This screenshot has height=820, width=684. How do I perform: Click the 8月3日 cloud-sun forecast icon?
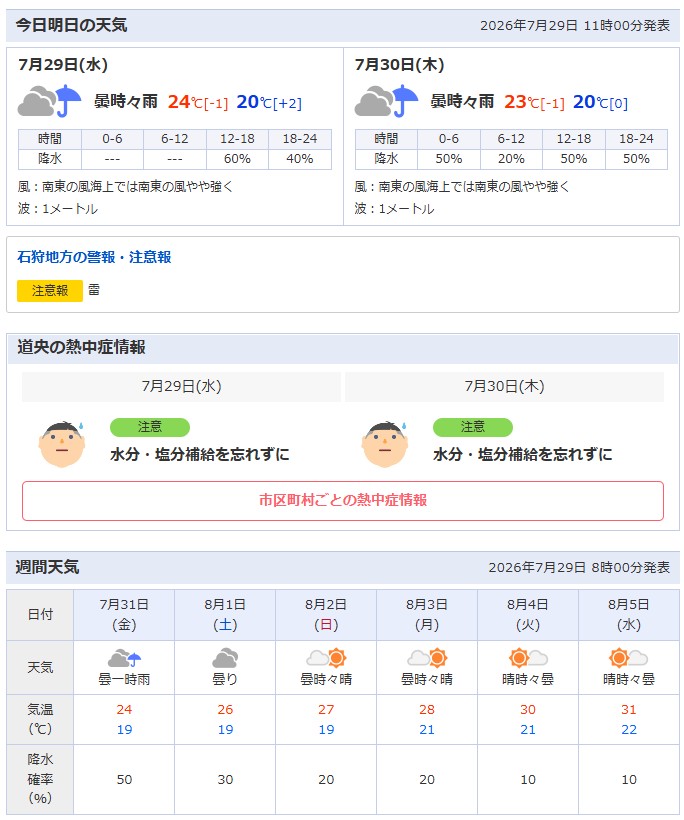coord(427,658)
